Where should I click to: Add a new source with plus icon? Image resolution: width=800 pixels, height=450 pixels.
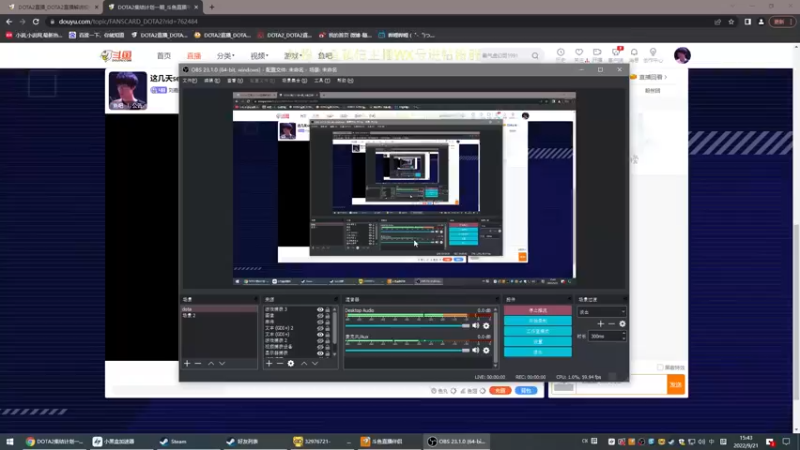click(x=269, y=363)
